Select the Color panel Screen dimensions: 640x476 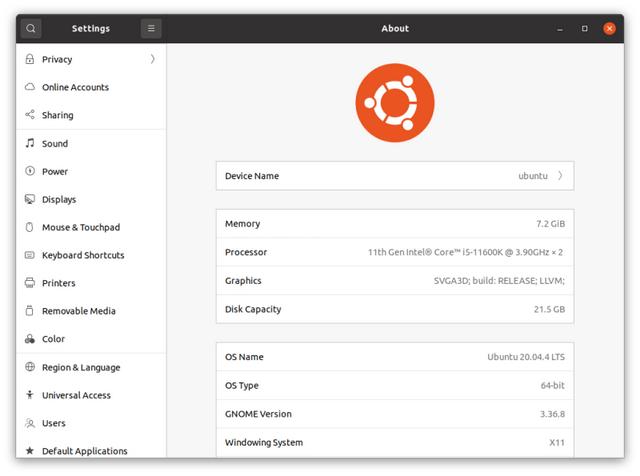point(91,339)
